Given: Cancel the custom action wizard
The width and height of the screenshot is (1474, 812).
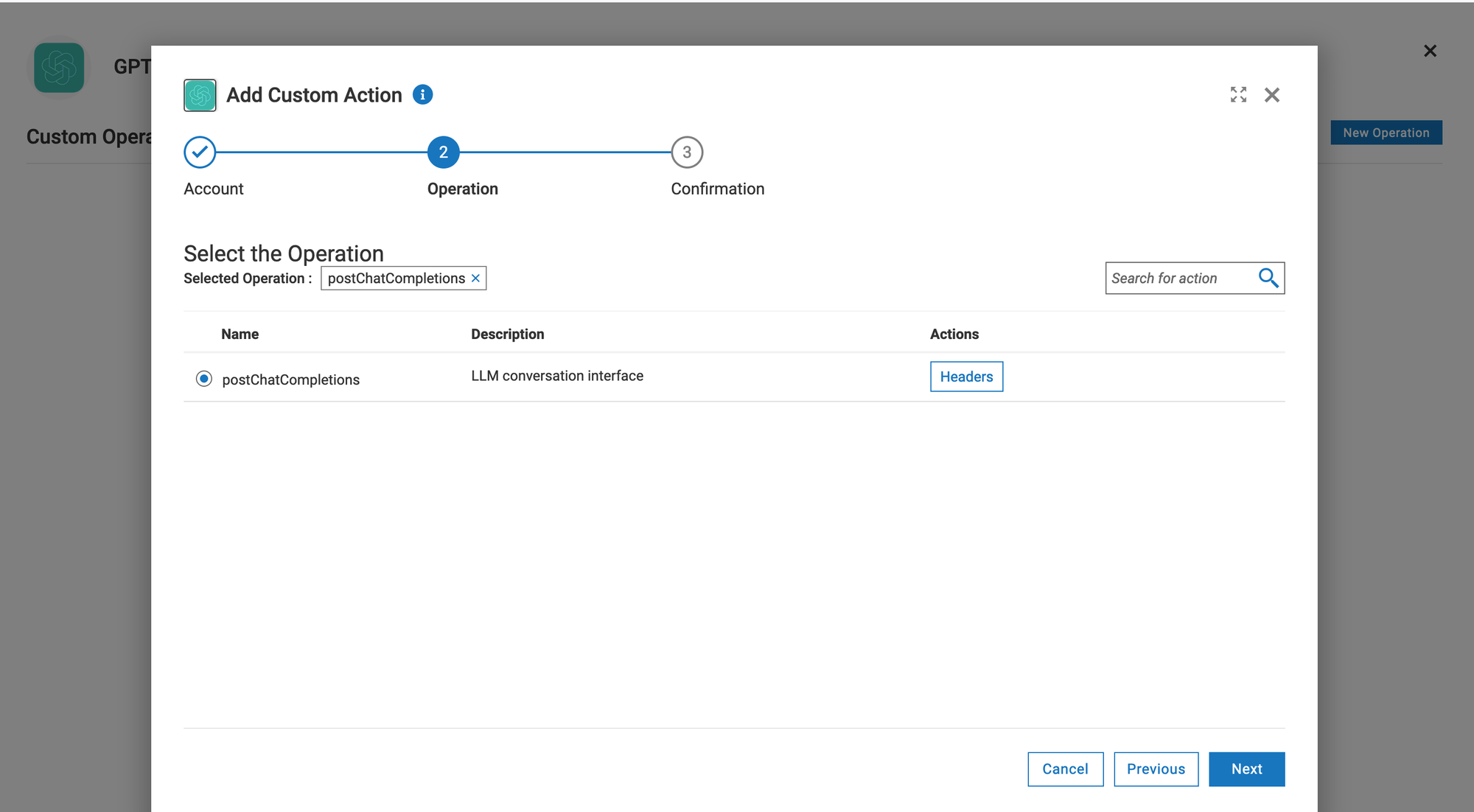Looking at the screenshot, I should click(1065, 769).
